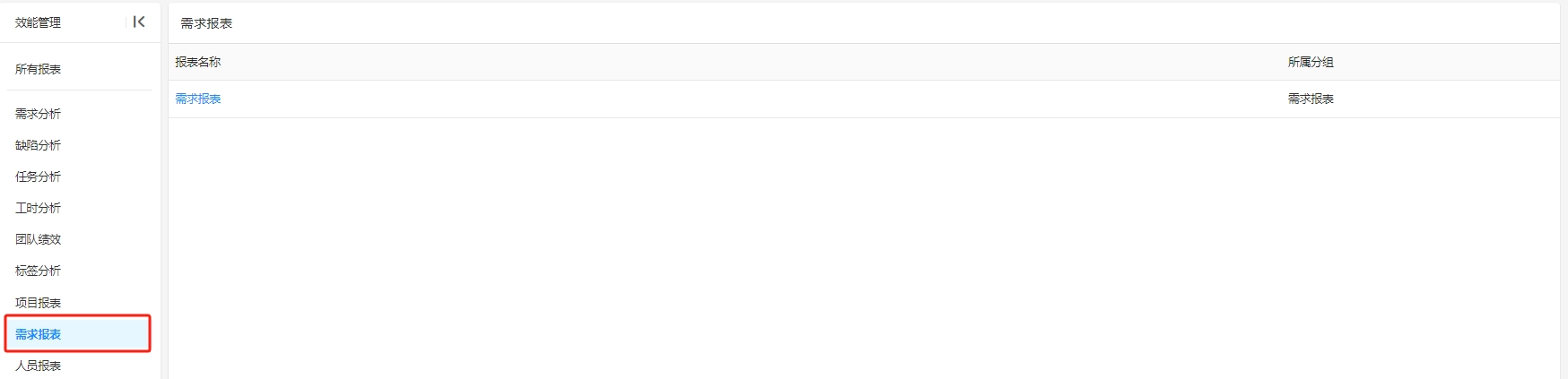Choose 标签分析 in the sidebar
The width and height of the screenshot is (1568, 379).
tap(38, 271)
